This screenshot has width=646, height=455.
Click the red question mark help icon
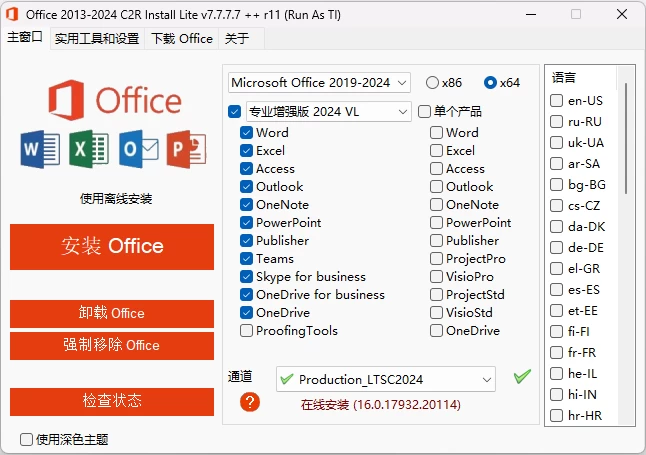(x=250, y=402)
